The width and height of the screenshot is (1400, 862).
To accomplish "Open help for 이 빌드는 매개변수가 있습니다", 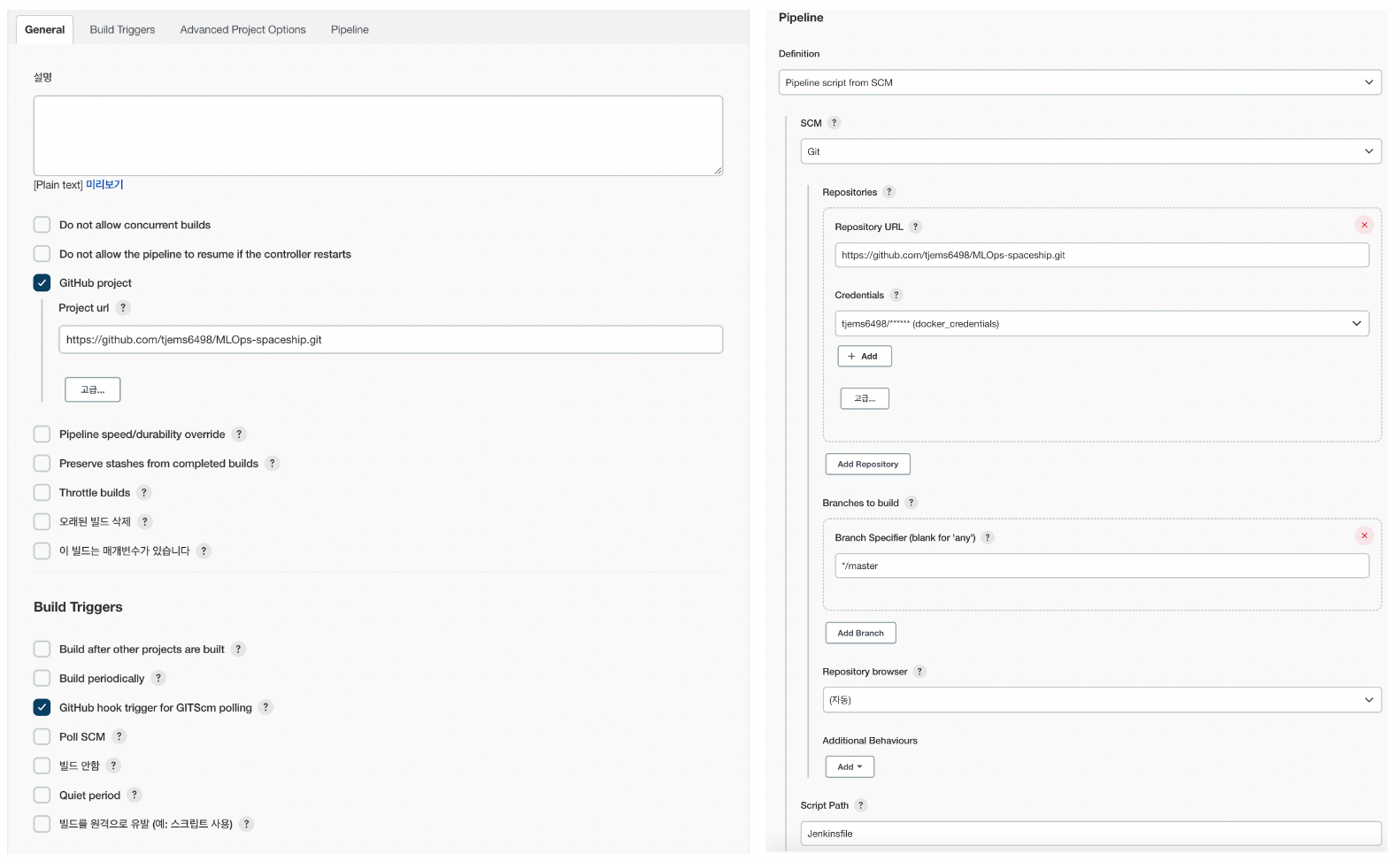I will 204,551.
